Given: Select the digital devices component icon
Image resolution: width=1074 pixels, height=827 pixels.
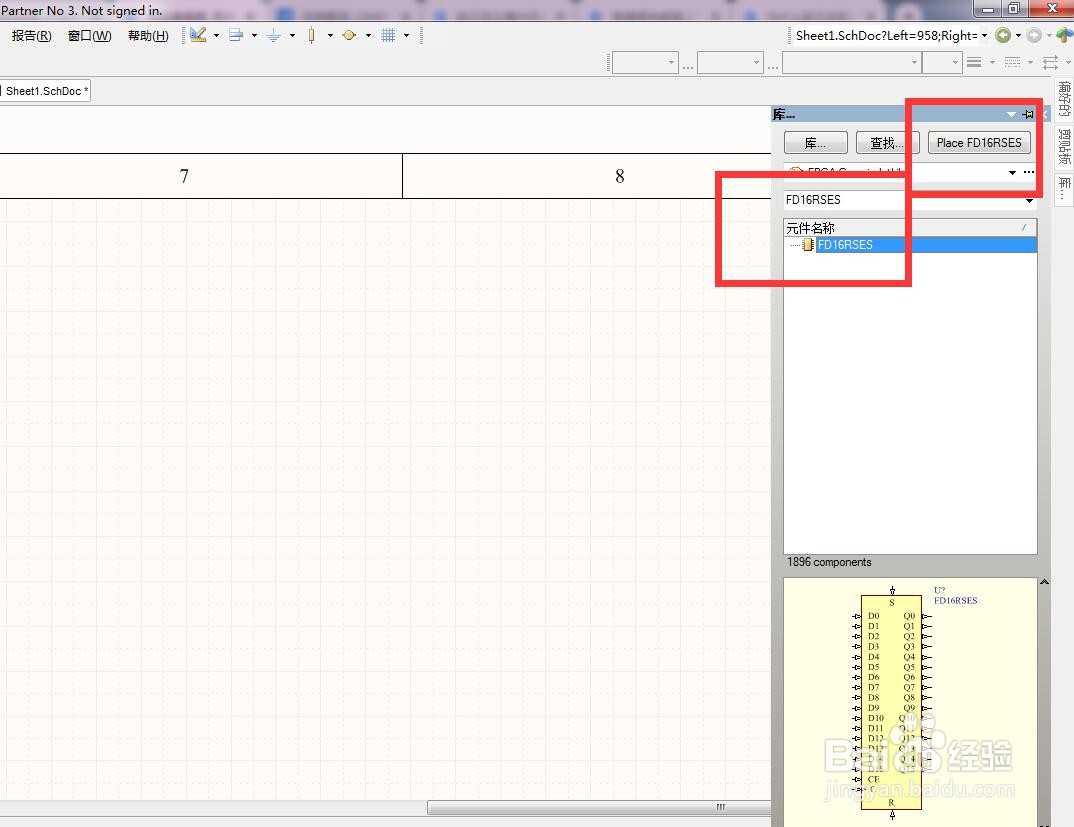Looking at the screenshot, I should 312,35.
